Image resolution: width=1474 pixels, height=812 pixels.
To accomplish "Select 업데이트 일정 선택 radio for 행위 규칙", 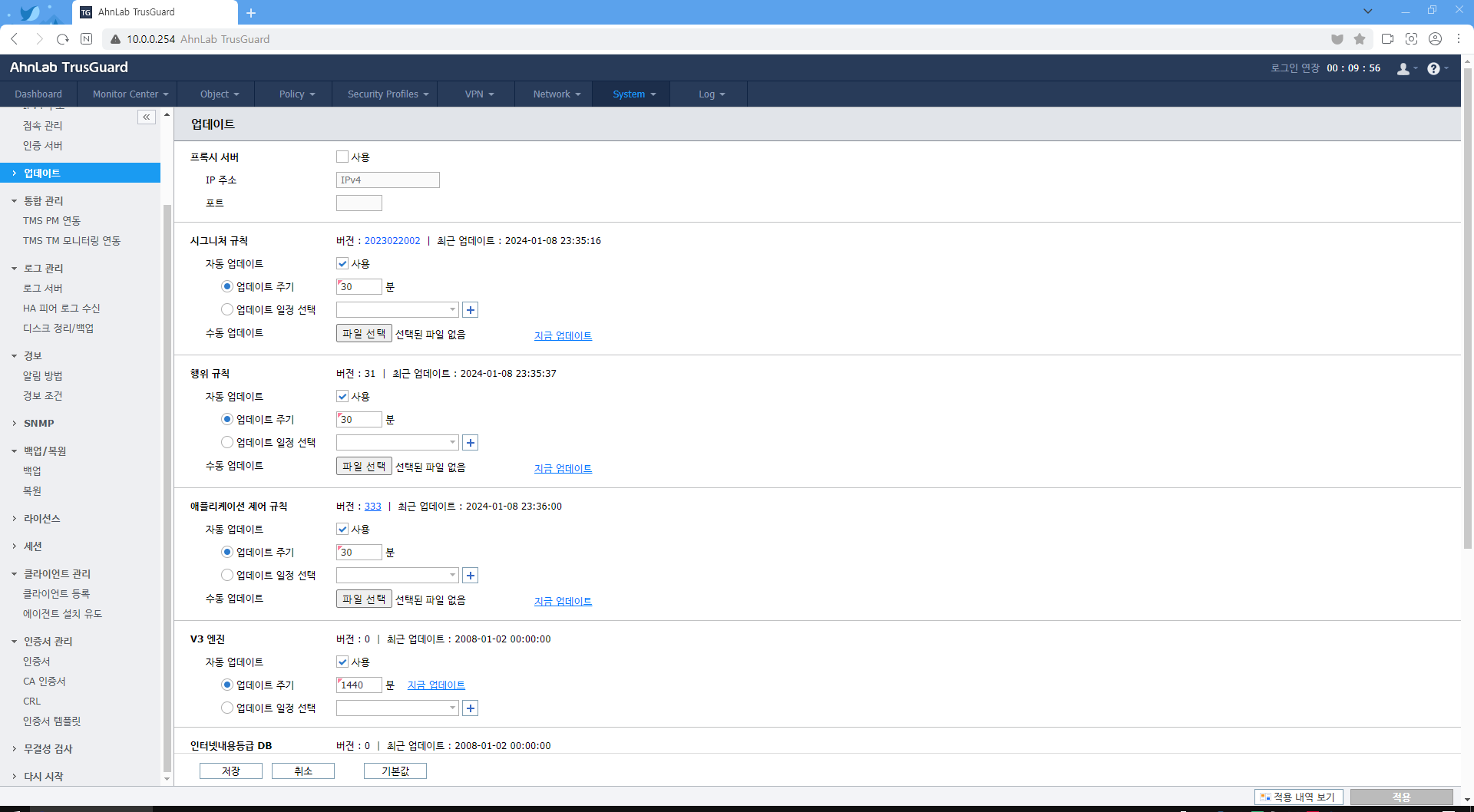I will pos(227,442).
